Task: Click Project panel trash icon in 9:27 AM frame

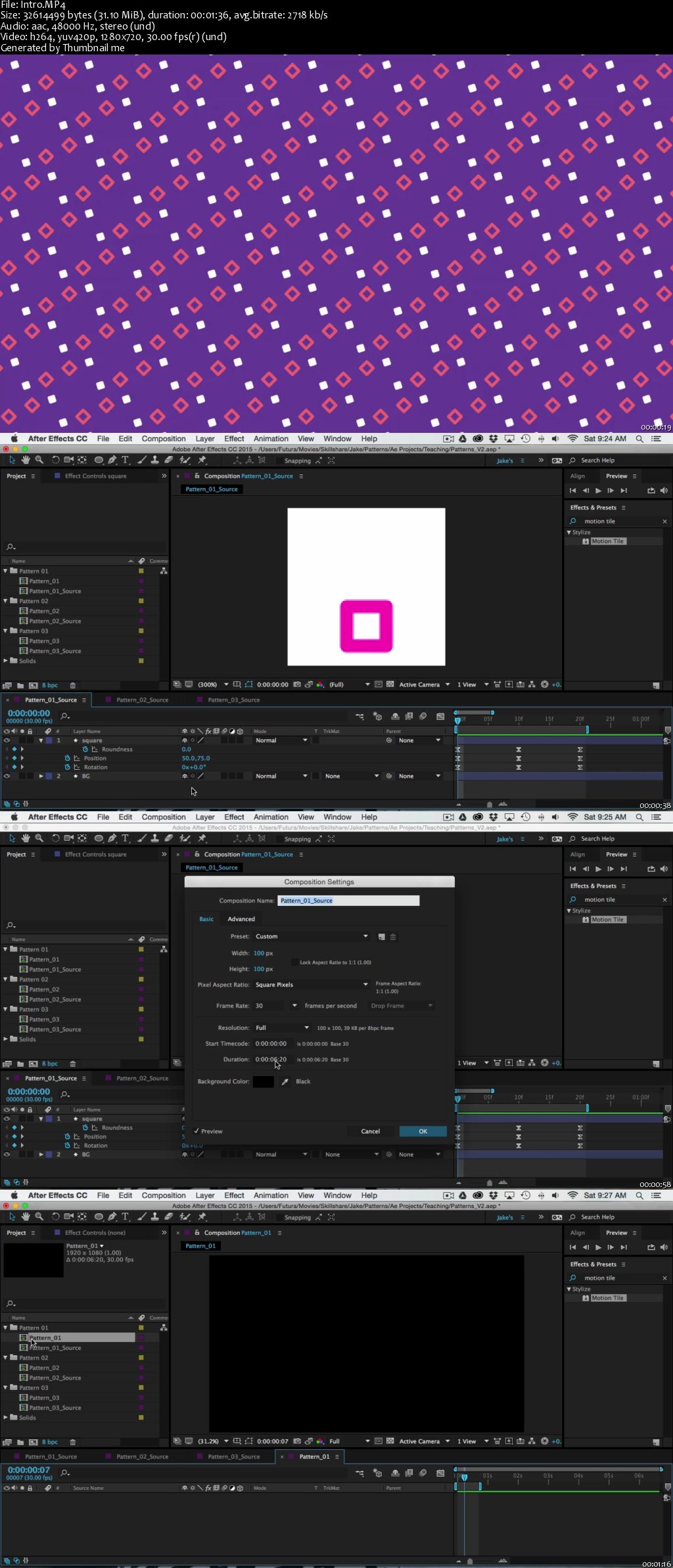Action: 73,1442
